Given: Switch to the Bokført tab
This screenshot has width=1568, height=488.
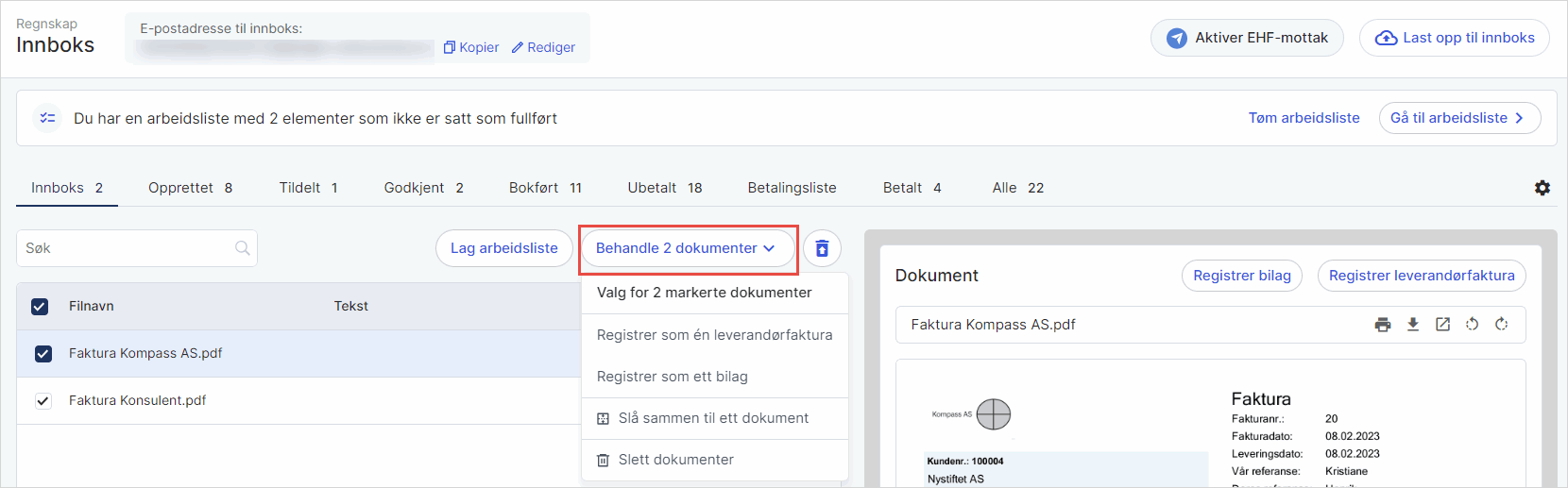Looking at the screenshot, I should (x=545, y=188).
